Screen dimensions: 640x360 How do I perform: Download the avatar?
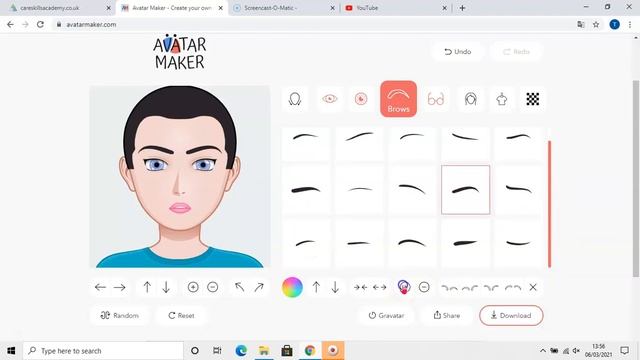click(511, 316)
